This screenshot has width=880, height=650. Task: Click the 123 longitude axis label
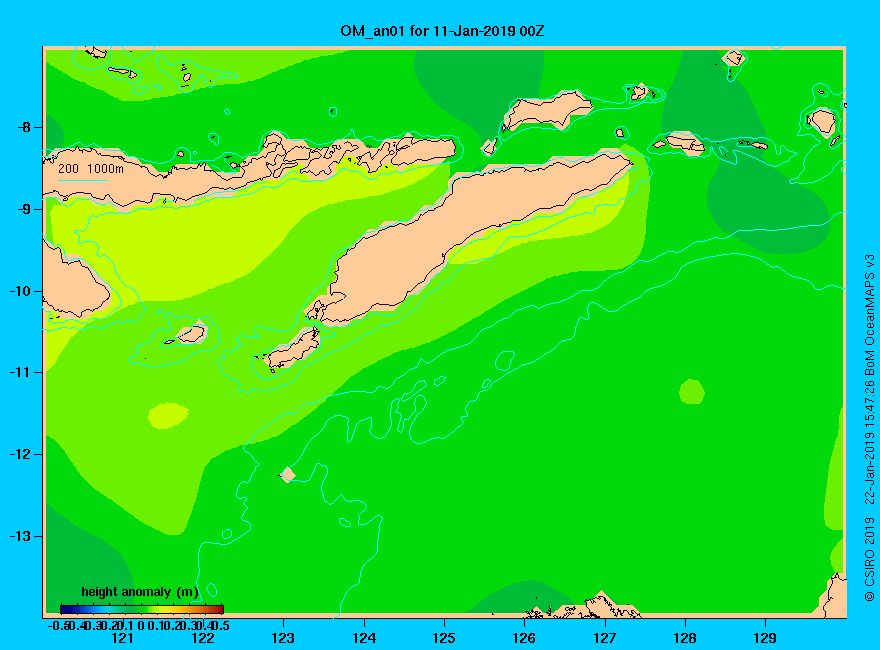283,638
